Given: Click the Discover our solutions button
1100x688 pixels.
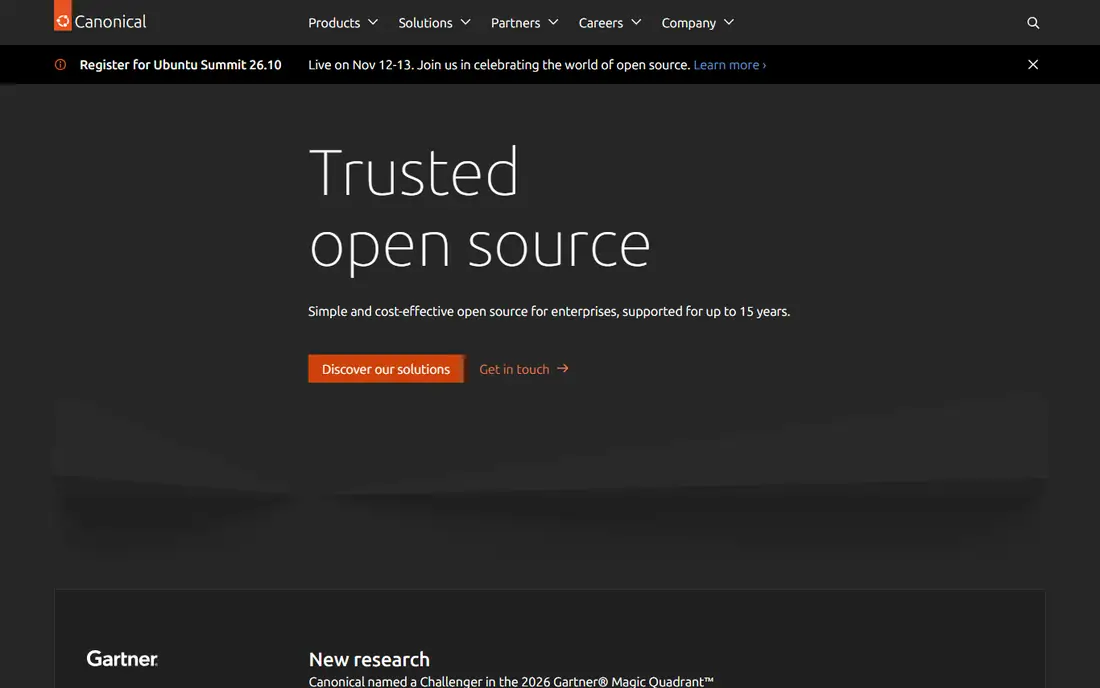Looking at the screenshot, I should tap(386, 369).
